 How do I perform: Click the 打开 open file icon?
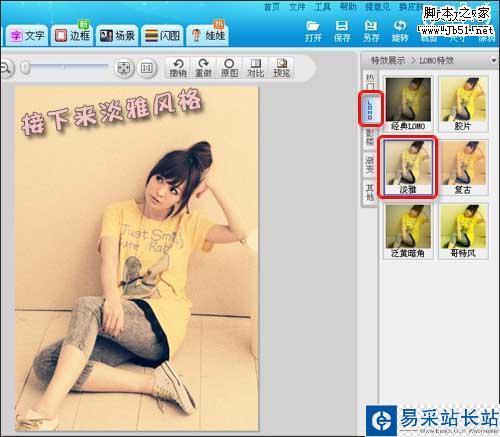[313, 32]
